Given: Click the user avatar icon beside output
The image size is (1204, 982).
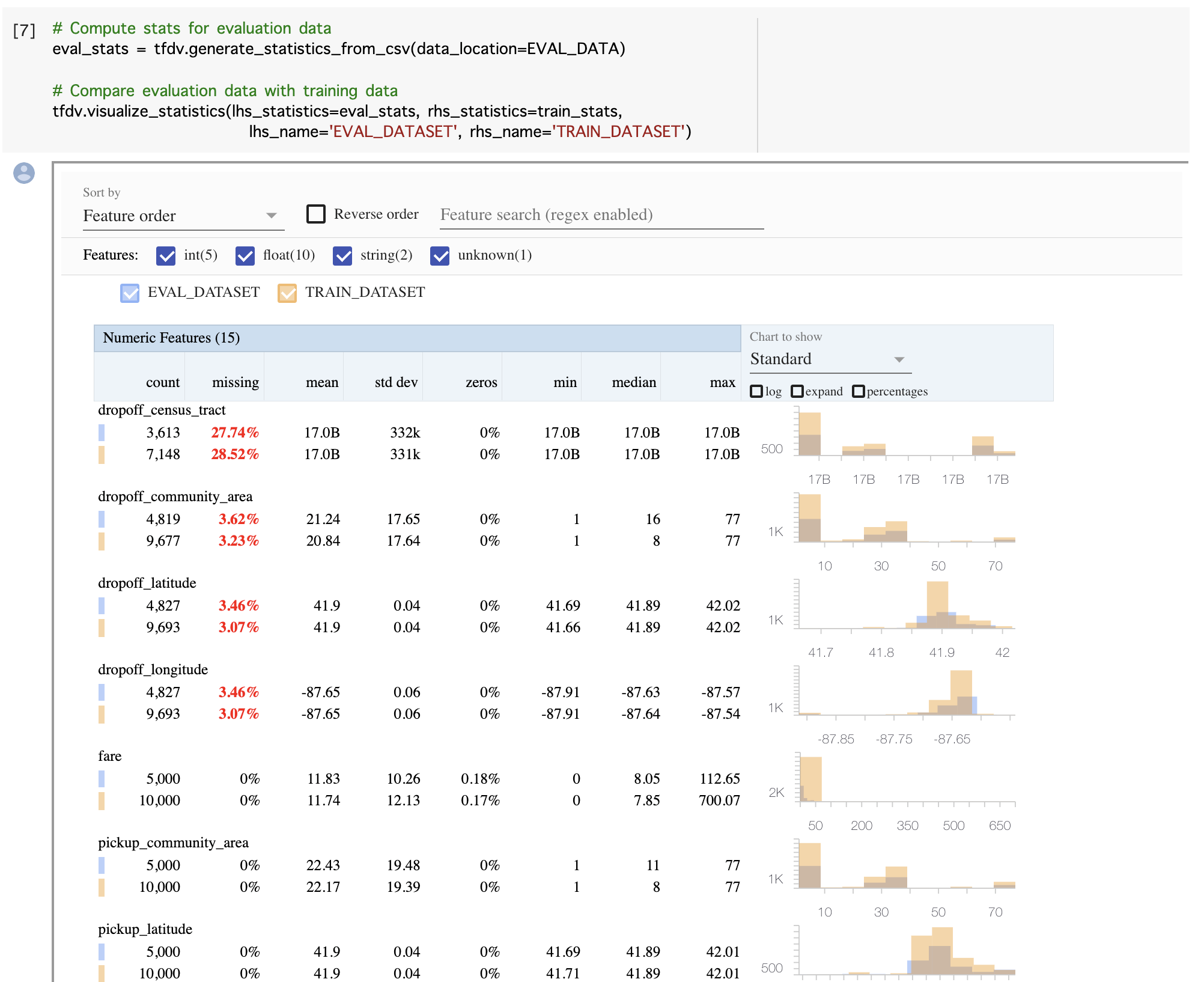Looking at the screenshot, I should (x=24, y=173).
